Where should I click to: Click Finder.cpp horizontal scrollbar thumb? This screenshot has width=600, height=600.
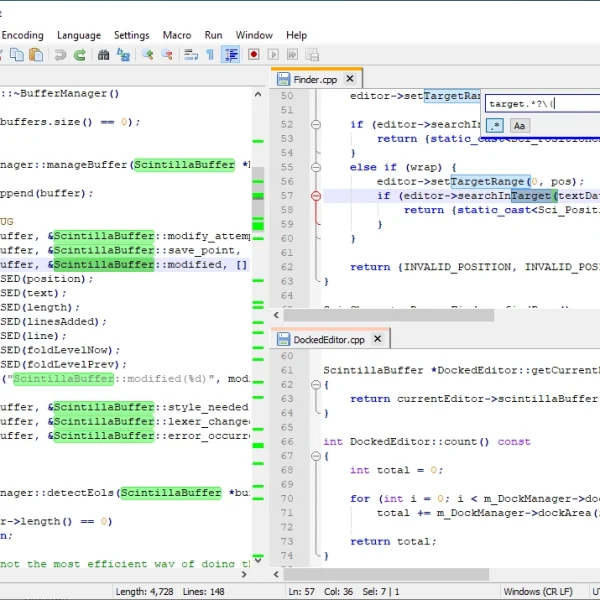point(389,315)
